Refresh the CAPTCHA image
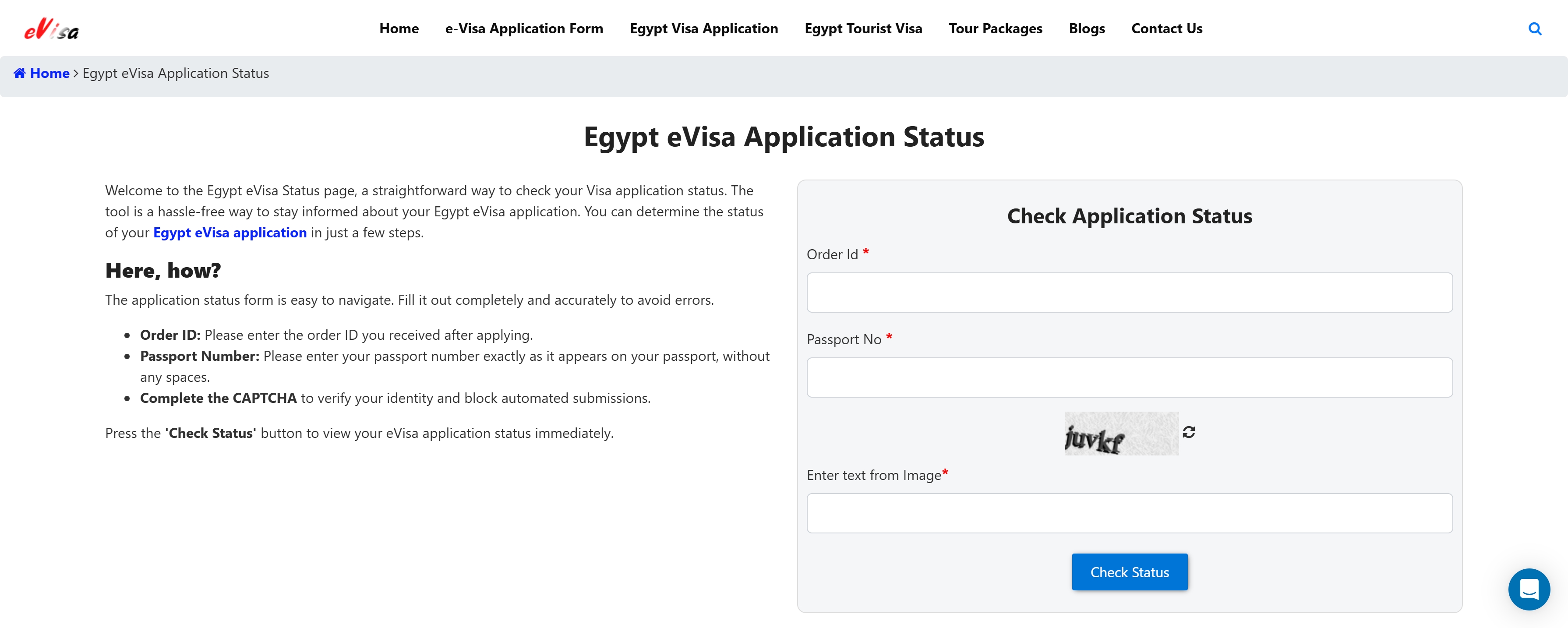 (x=1189, y=432)
